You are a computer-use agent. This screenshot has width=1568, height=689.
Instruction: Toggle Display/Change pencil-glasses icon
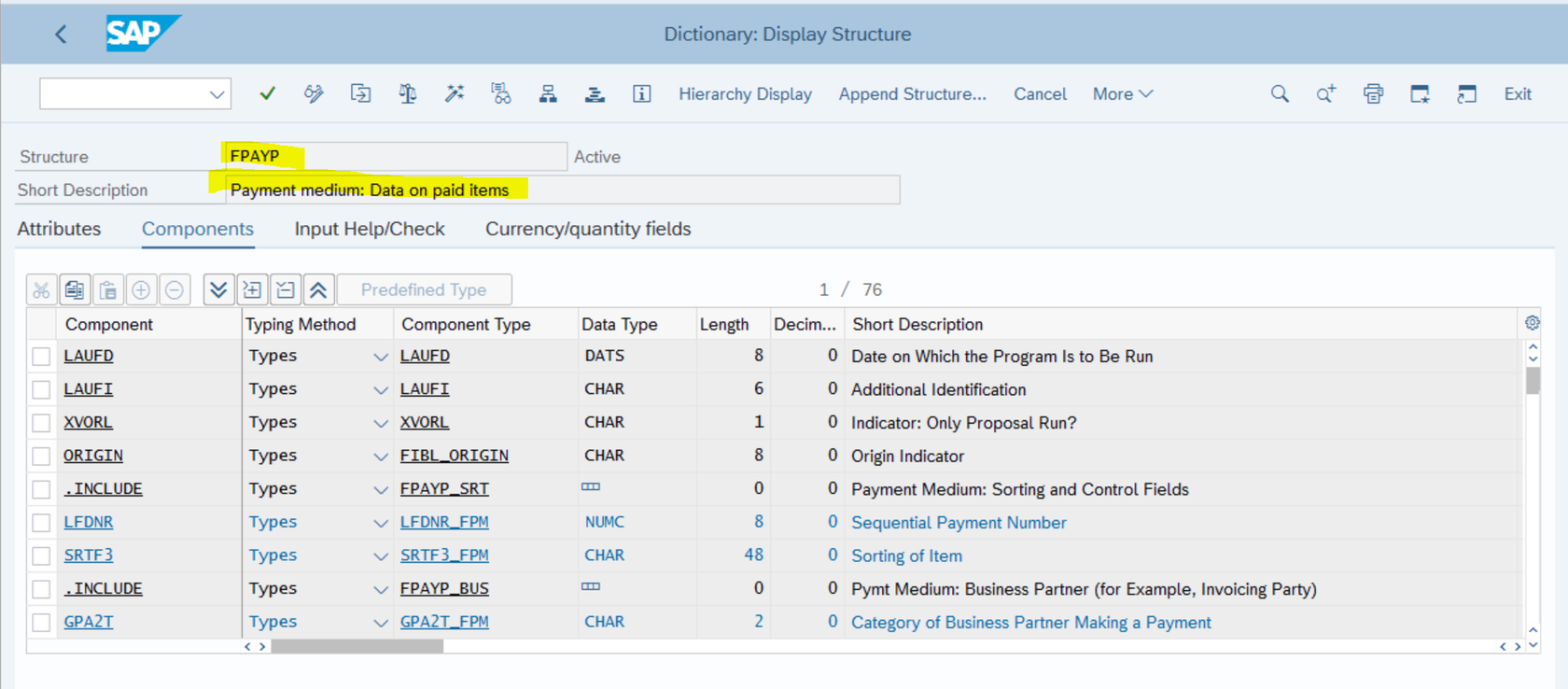pos(314,93)
